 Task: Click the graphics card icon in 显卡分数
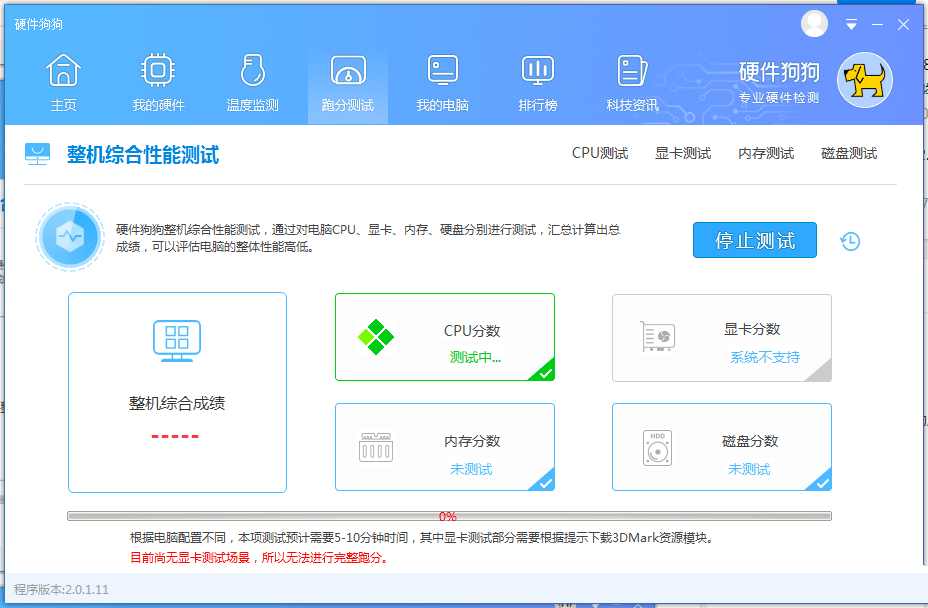click(x=658, y=336)
